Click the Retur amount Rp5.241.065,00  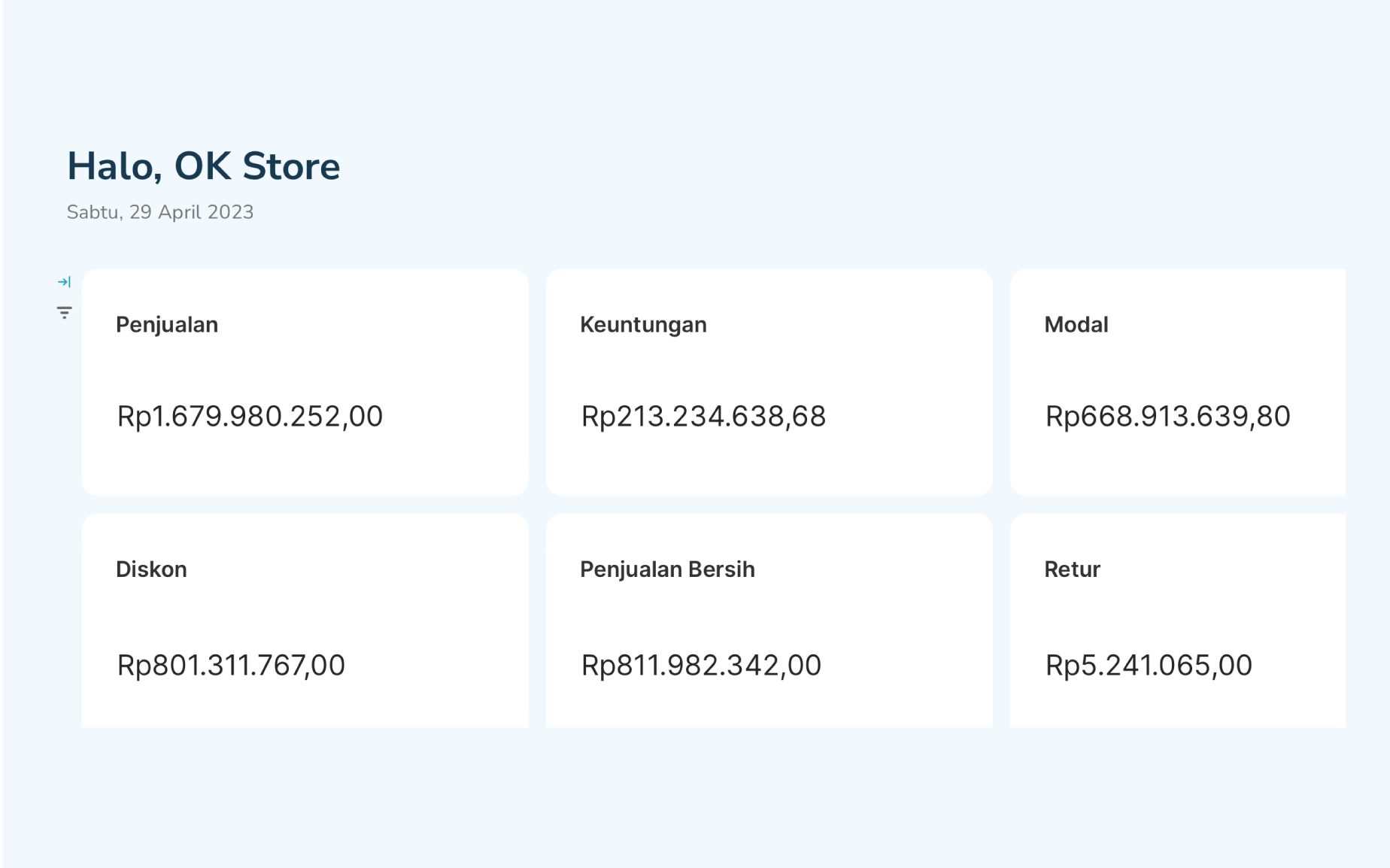tap(1149, 665)
